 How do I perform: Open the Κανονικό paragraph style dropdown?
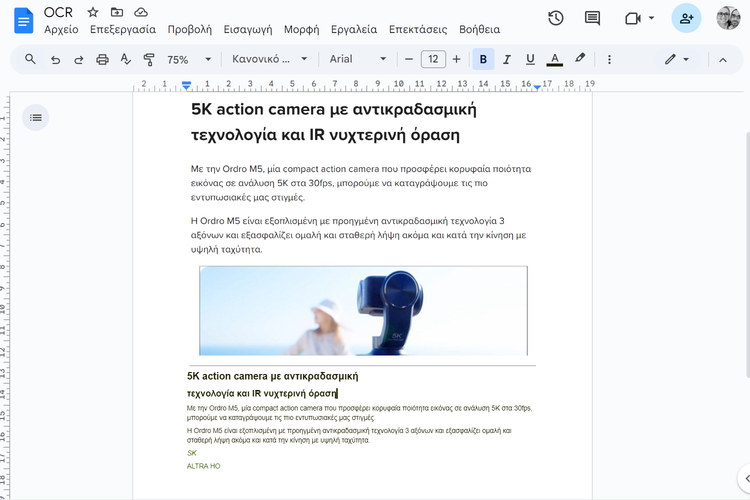click(270, 59)
